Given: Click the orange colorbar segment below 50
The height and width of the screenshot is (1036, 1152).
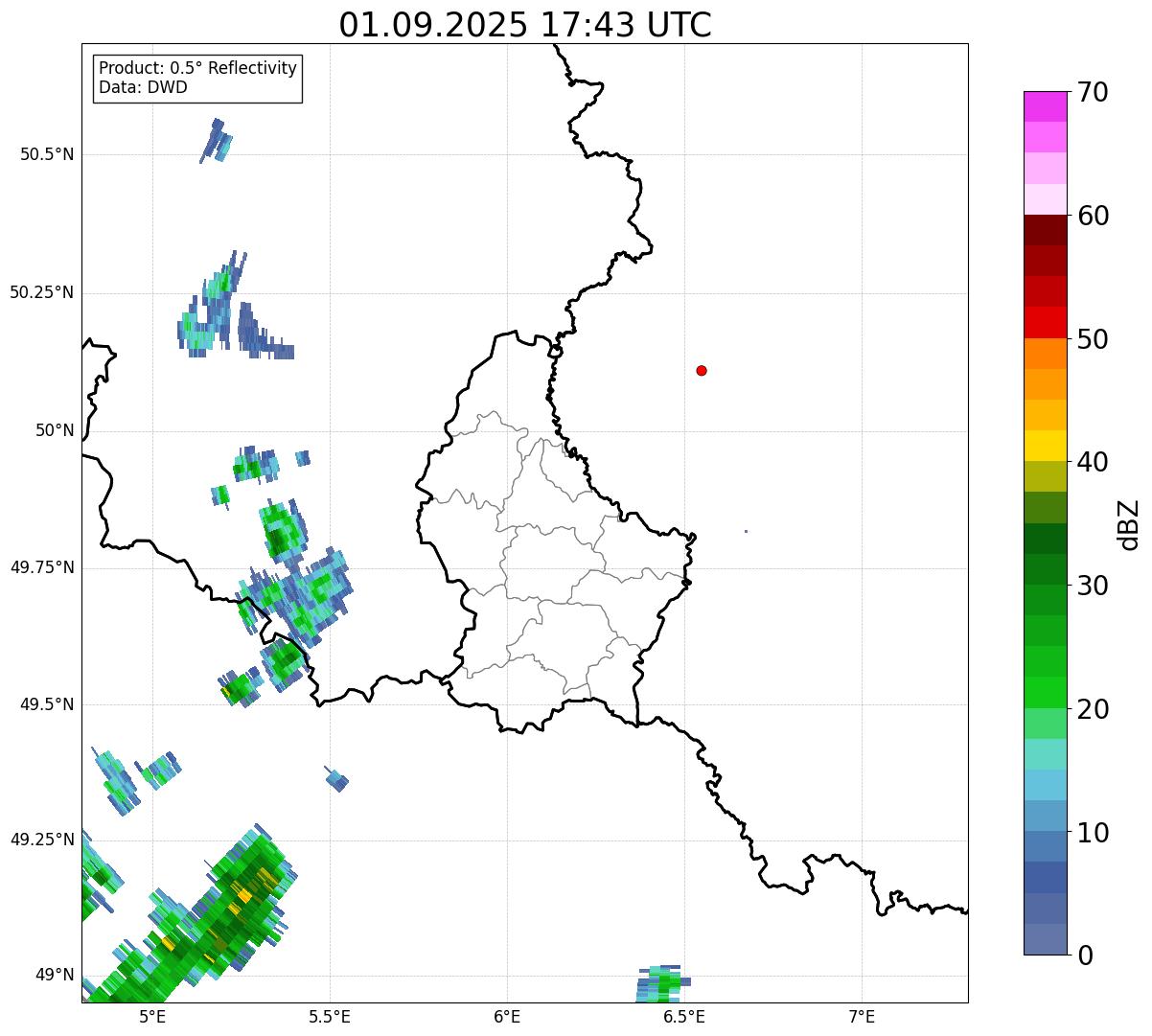Looking at the screenshot, I should click(x=1045, y=354).
